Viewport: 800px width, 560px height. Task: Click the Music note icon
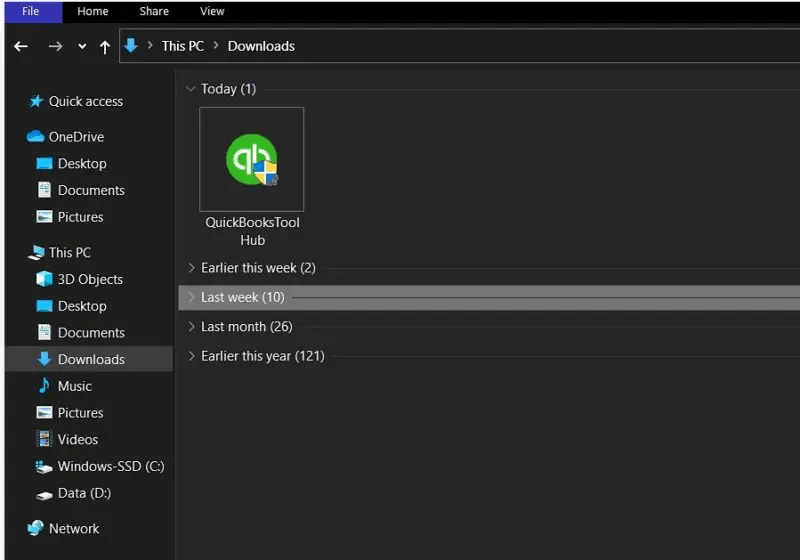coord(44,386)
